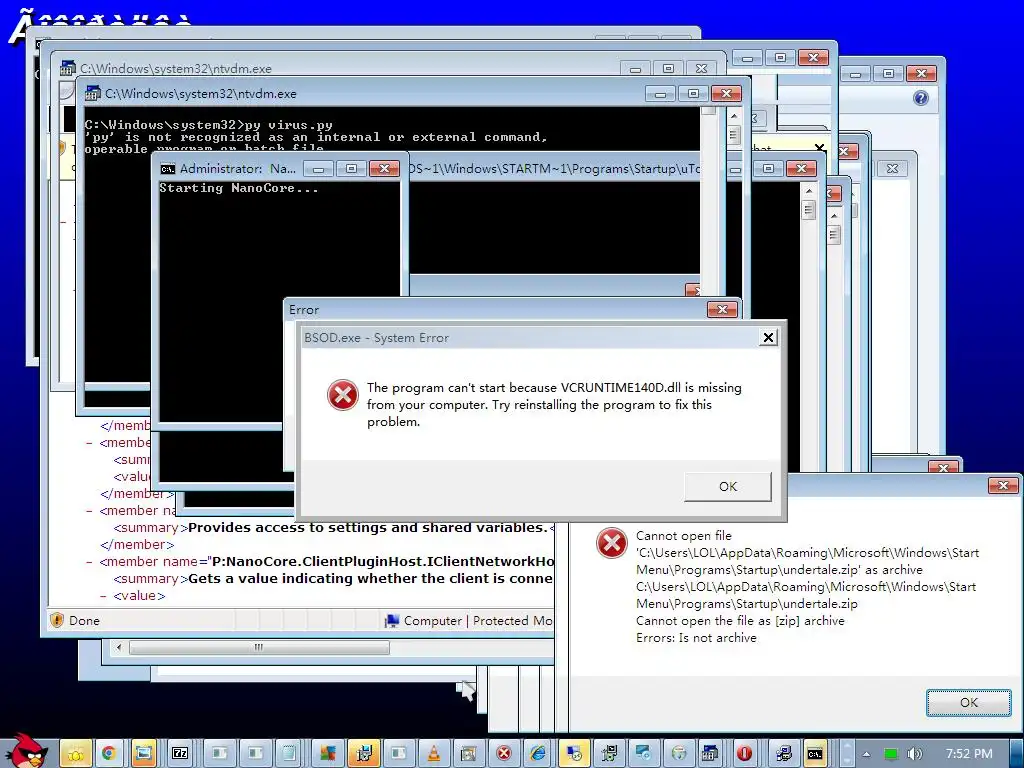Click the error icon in the undertale.zip dialog

[x=612, y=543]
